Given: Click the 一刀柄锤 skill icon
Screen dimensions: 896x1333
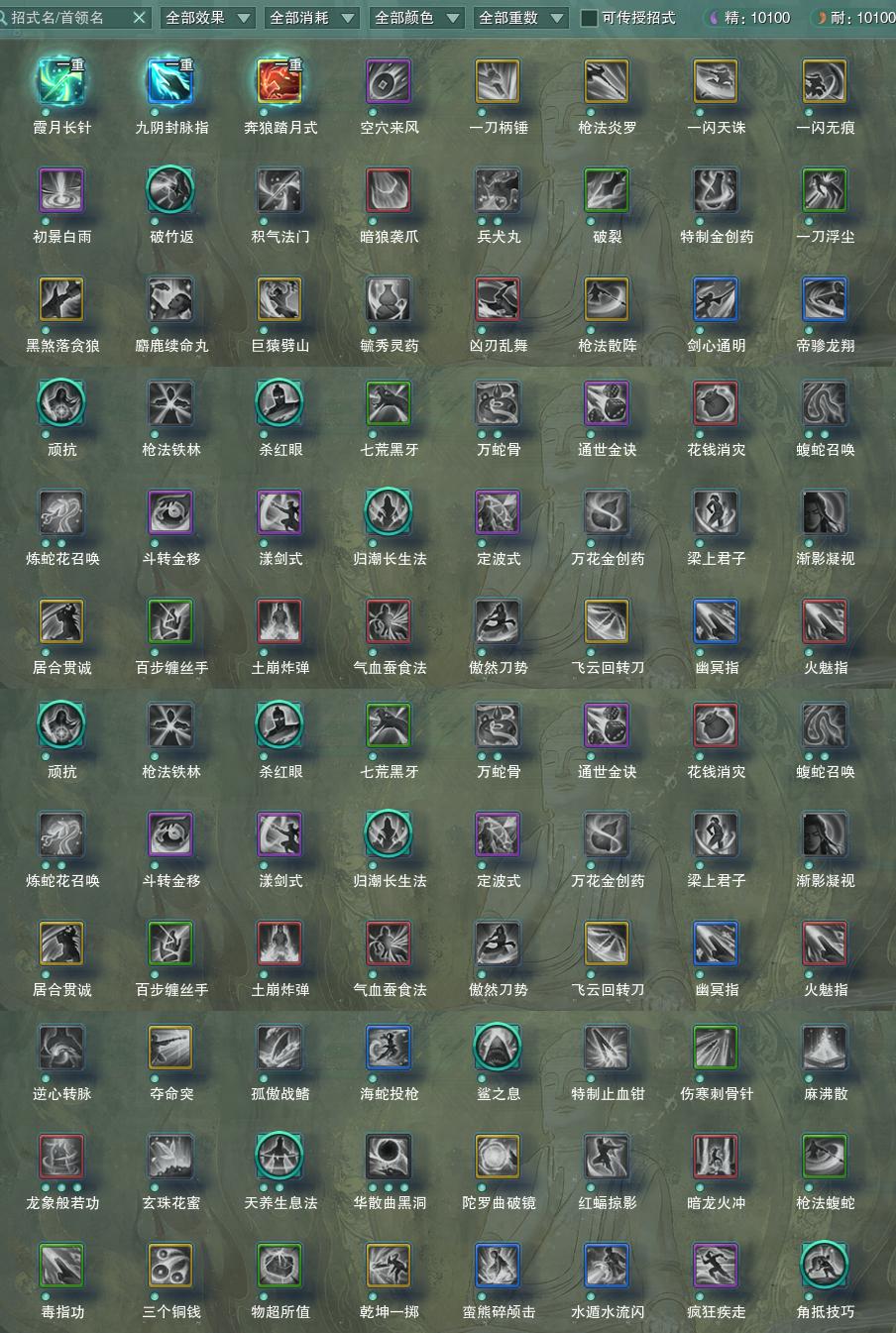Looking at the screenshot, I should 499,81.
